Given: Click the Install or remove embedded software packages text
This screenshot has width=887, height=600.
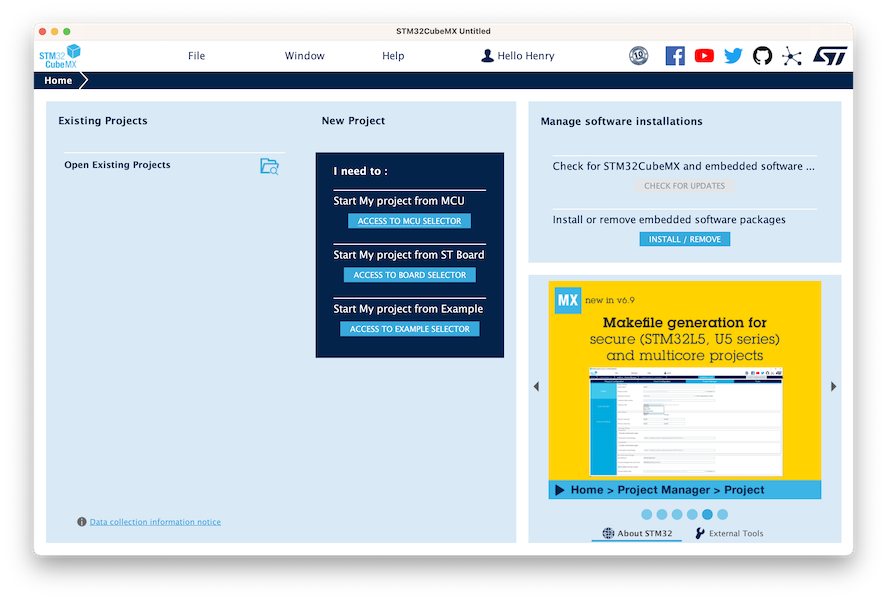Looking at the screenshot, I should (x=669, y=219).
